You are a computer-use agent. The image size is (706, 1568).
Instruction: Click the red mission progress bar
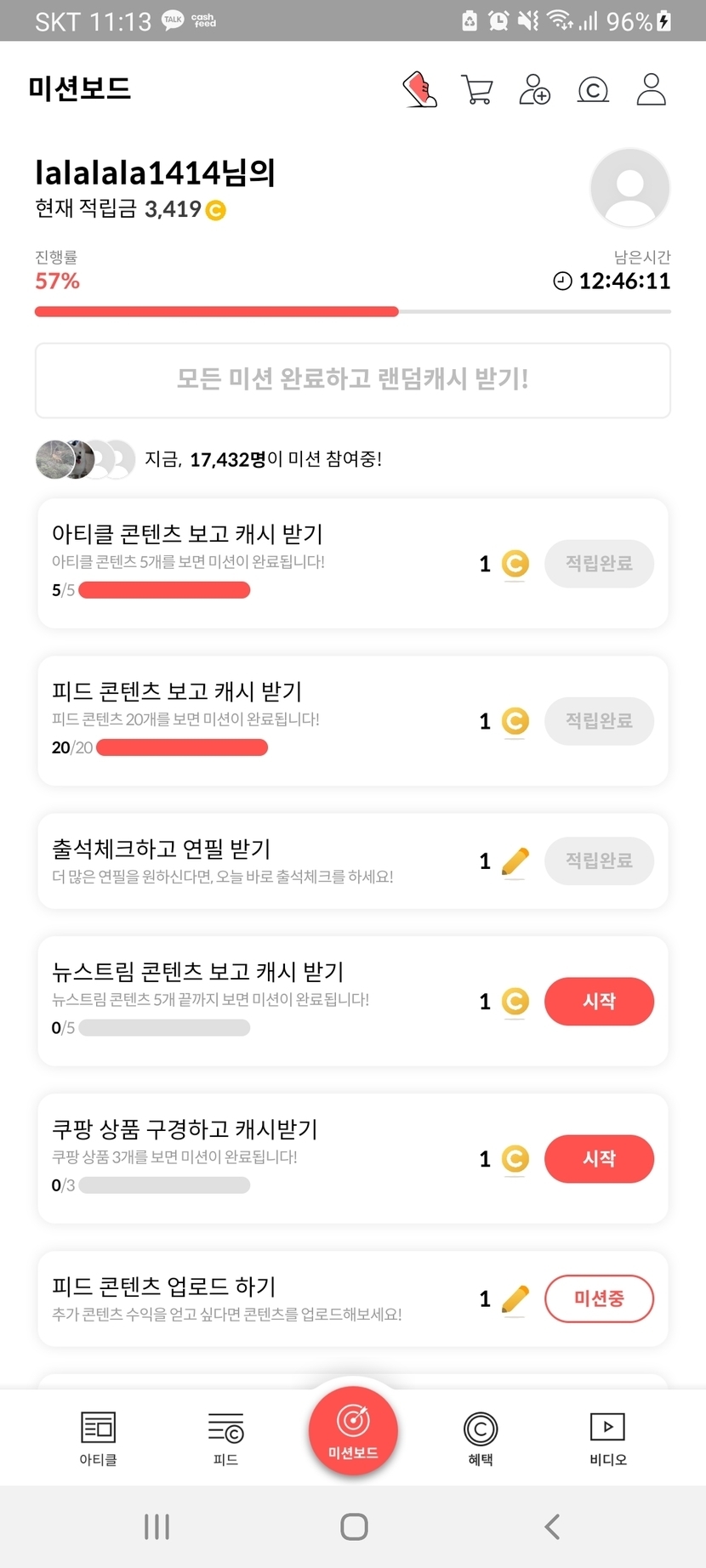click(x=217, y=312)
